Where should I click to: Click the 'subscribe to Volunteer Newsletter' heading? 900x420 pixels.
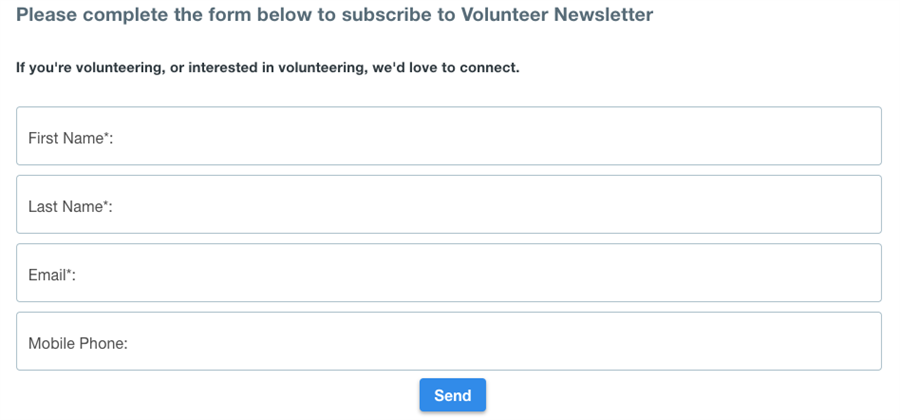click(497, 14)
